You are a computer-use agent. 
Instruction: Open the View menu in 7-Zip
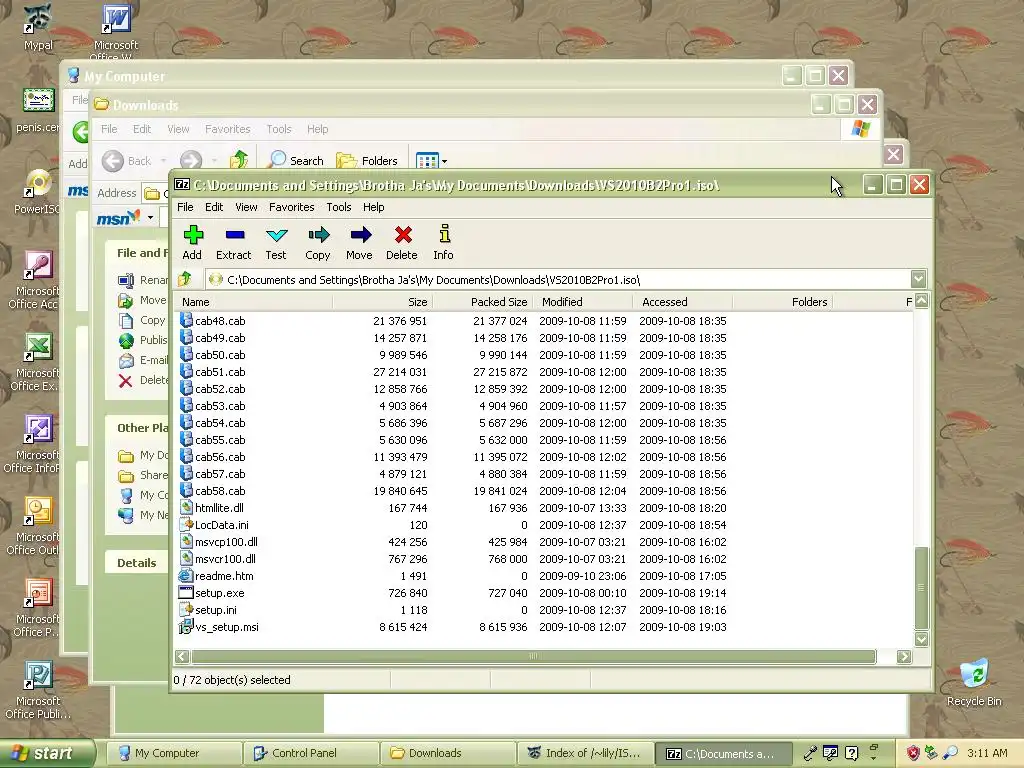point(246,207)
